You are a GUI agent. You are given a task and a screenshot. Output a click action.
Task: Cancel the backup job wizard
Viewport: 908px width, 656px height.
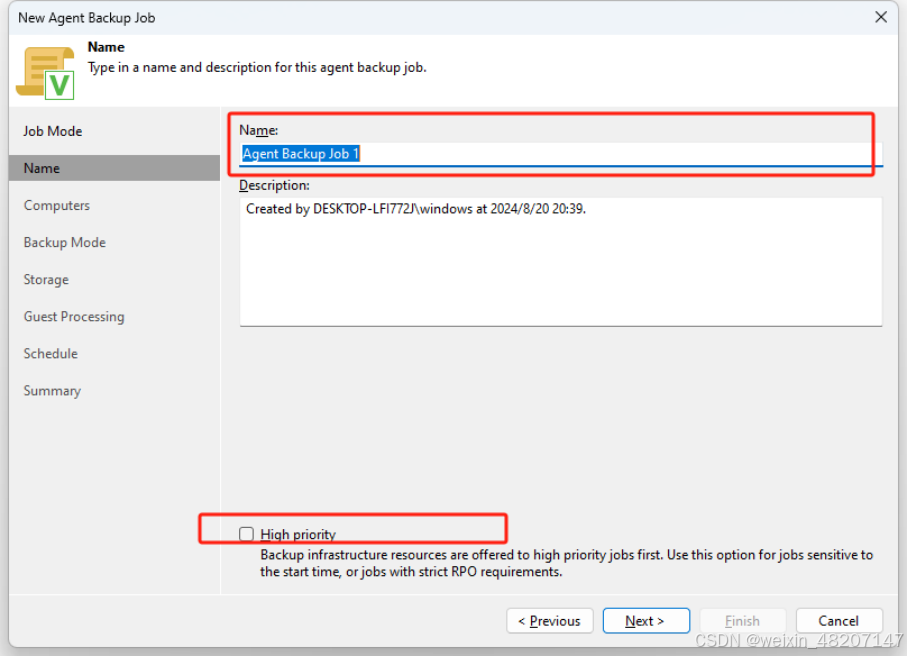point(839,621)
